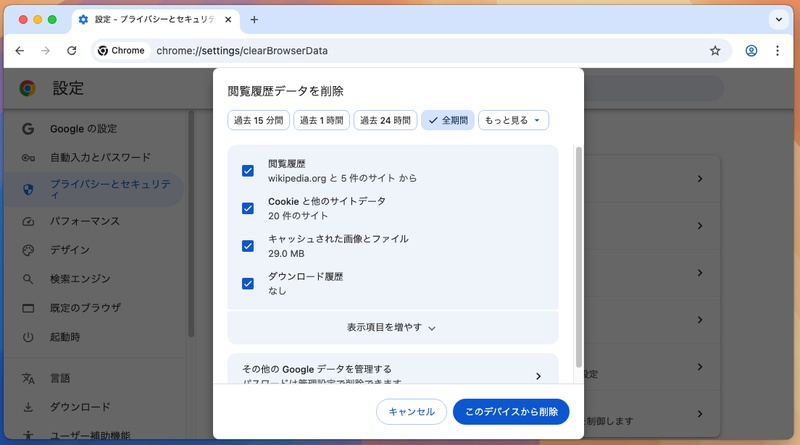This screenshot has height=445, width=800.
Task: Open the もっと見る dropdown
Action: [x=513, y=120]
